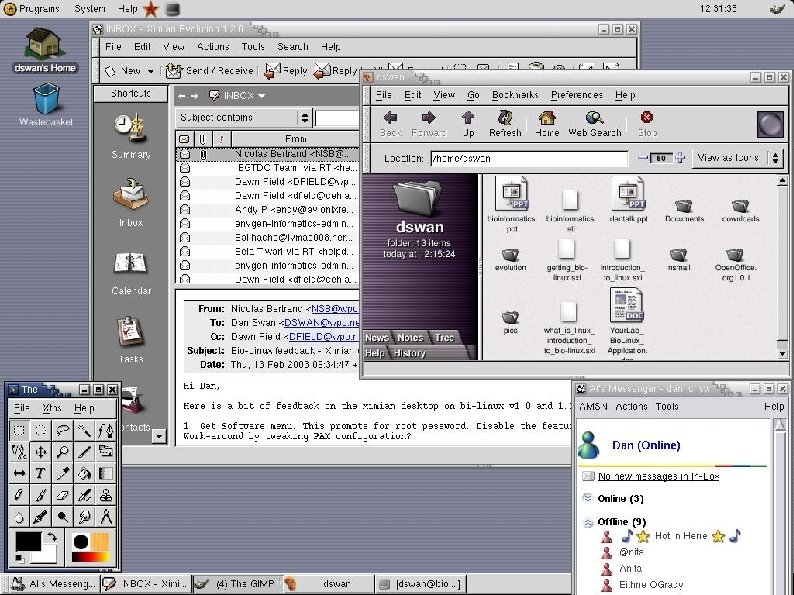Screen dimensions: 794x595
Task: Click the active gradient swatch in GIMP
Action: [90, 557]
